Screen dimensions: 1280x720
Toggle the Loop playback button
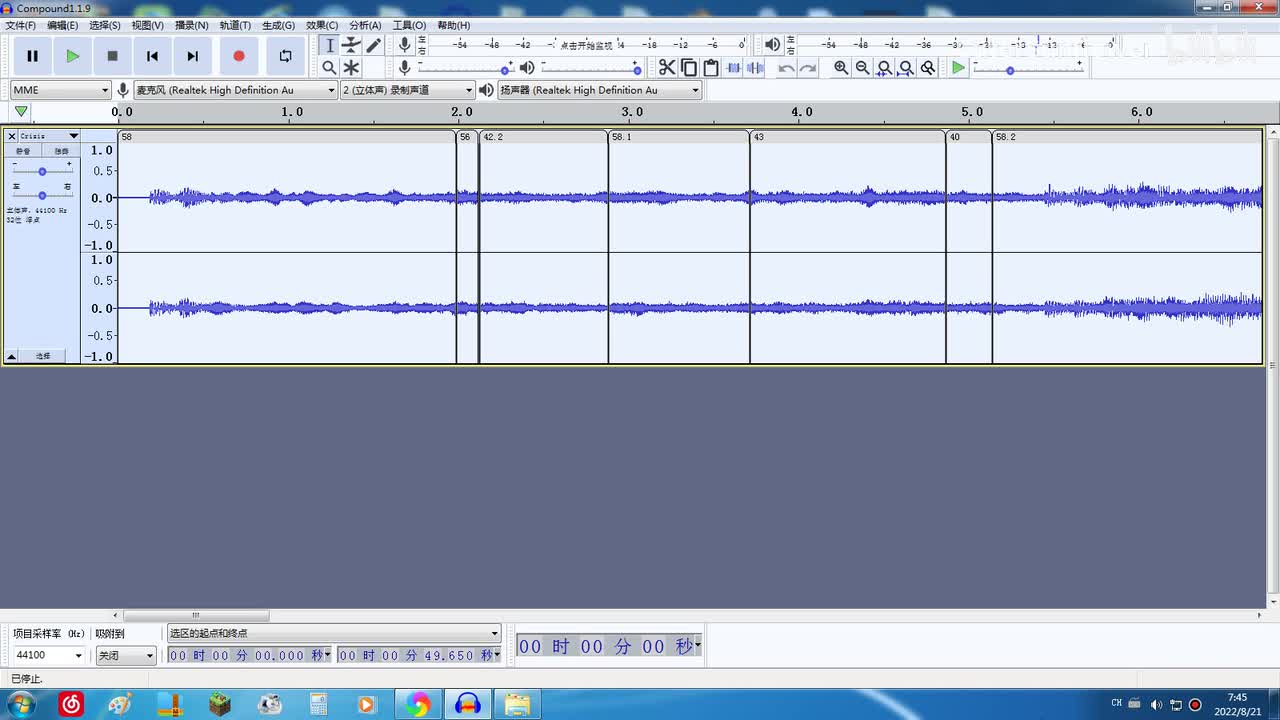(285, 56)
